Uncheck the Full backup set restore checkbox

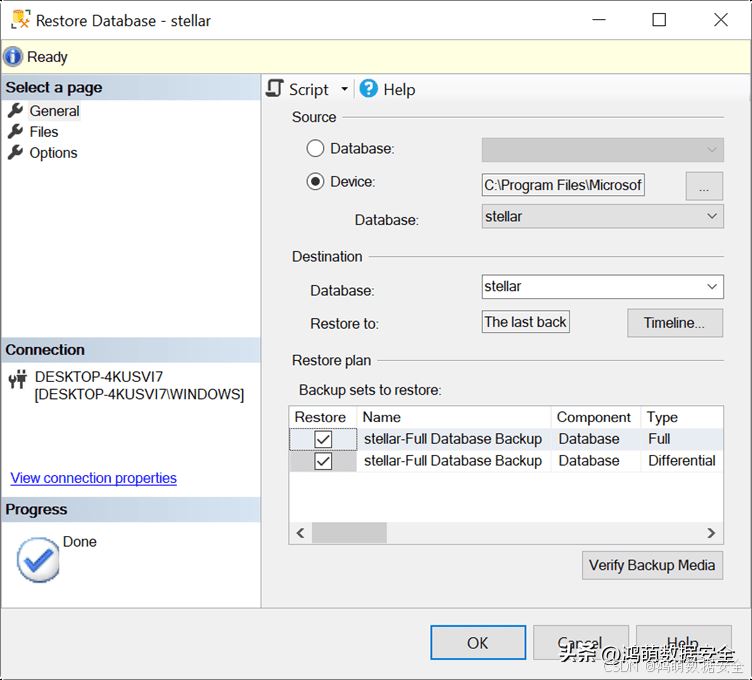323,439
